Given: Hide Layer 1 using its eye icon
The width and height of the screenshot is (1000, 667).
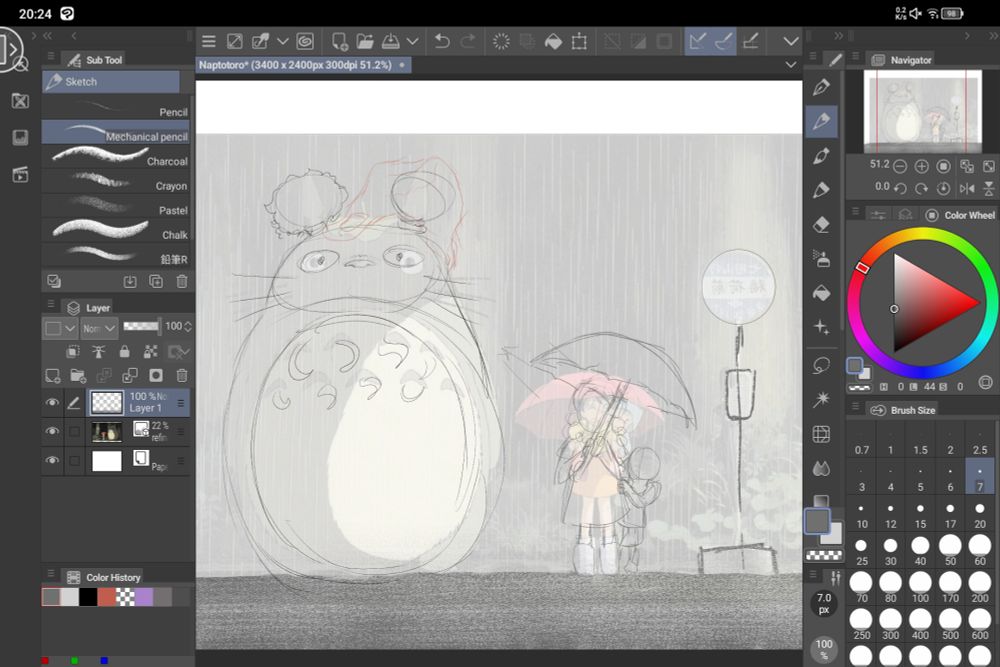Looking at the screenshot, I should [52, 402].
